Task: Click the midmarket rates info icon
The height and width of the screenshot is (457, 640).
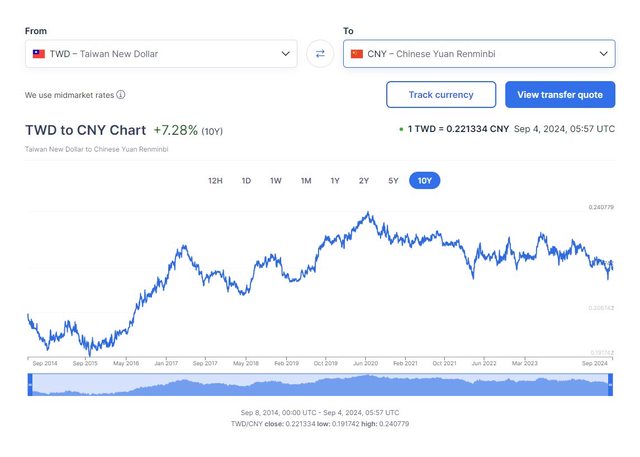Action: click(121, 95)
